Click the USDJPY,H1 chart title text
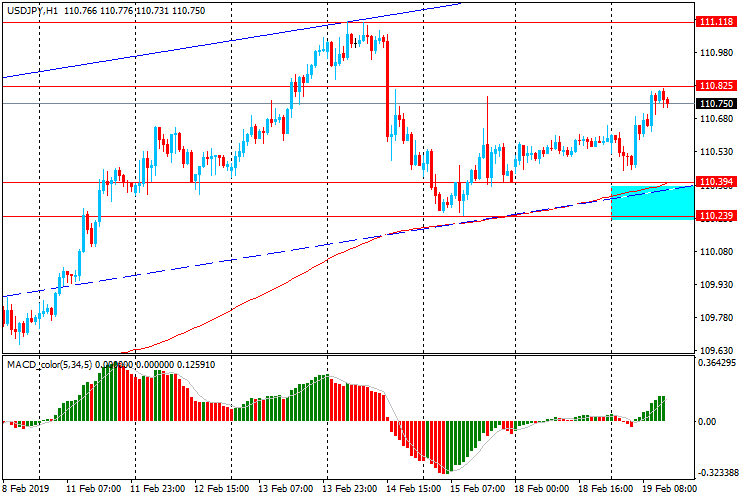Image resolution: width=740 pixels, height=500 pixels. (x=32, y=10)
